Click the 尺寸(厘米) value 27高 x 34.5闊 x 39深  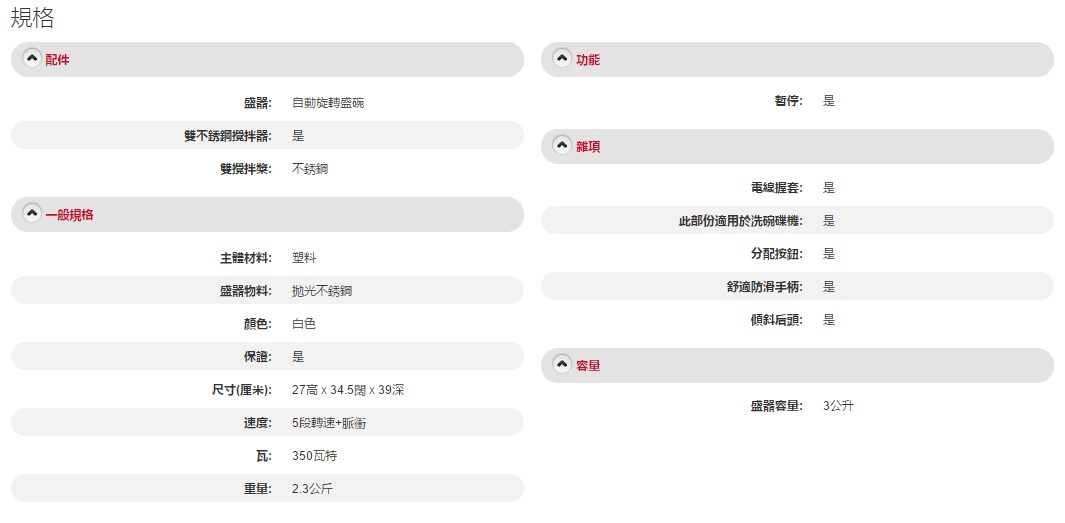pyautogui.click(x=348, y=390)
